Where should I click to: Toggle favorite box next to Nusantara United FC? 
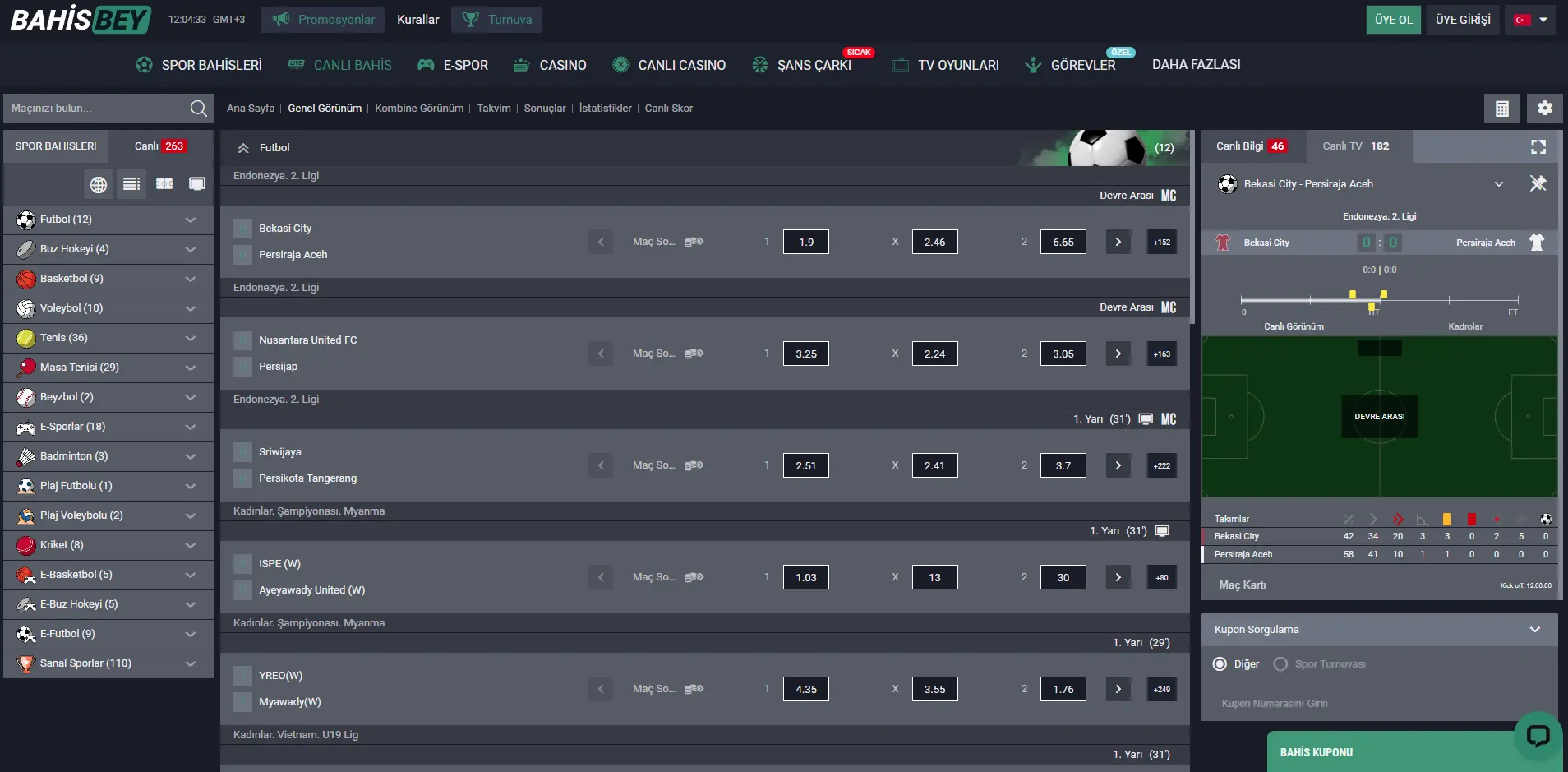(x=242, y=340)
